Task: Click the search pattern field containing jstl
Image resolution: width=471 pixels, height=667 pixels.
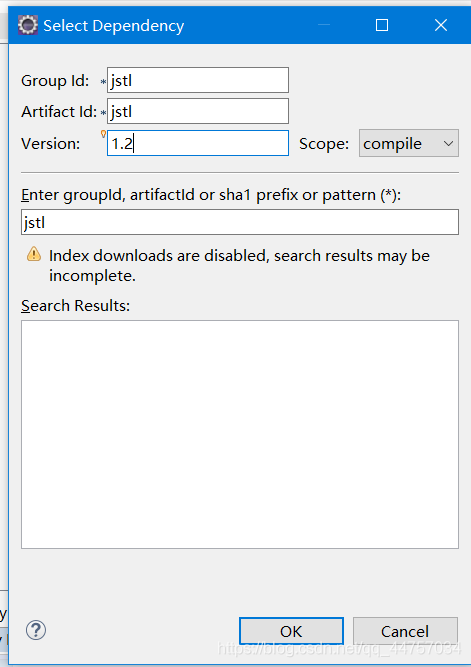Action: coord(240,222)
